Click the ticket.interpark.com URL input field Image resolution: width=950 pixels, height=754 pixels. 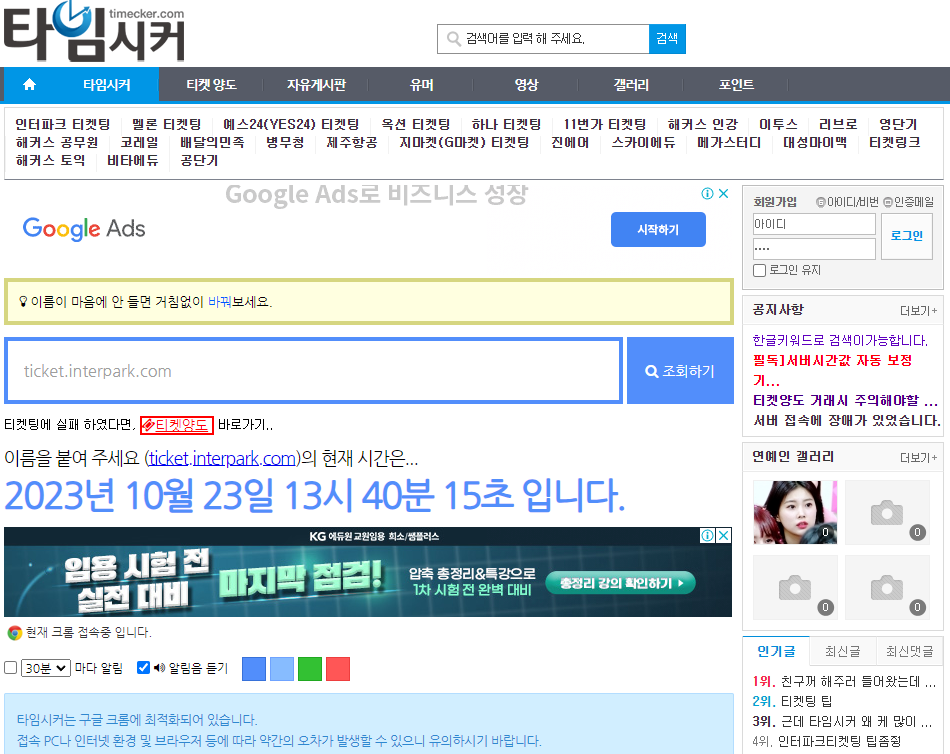pos(314,371)
